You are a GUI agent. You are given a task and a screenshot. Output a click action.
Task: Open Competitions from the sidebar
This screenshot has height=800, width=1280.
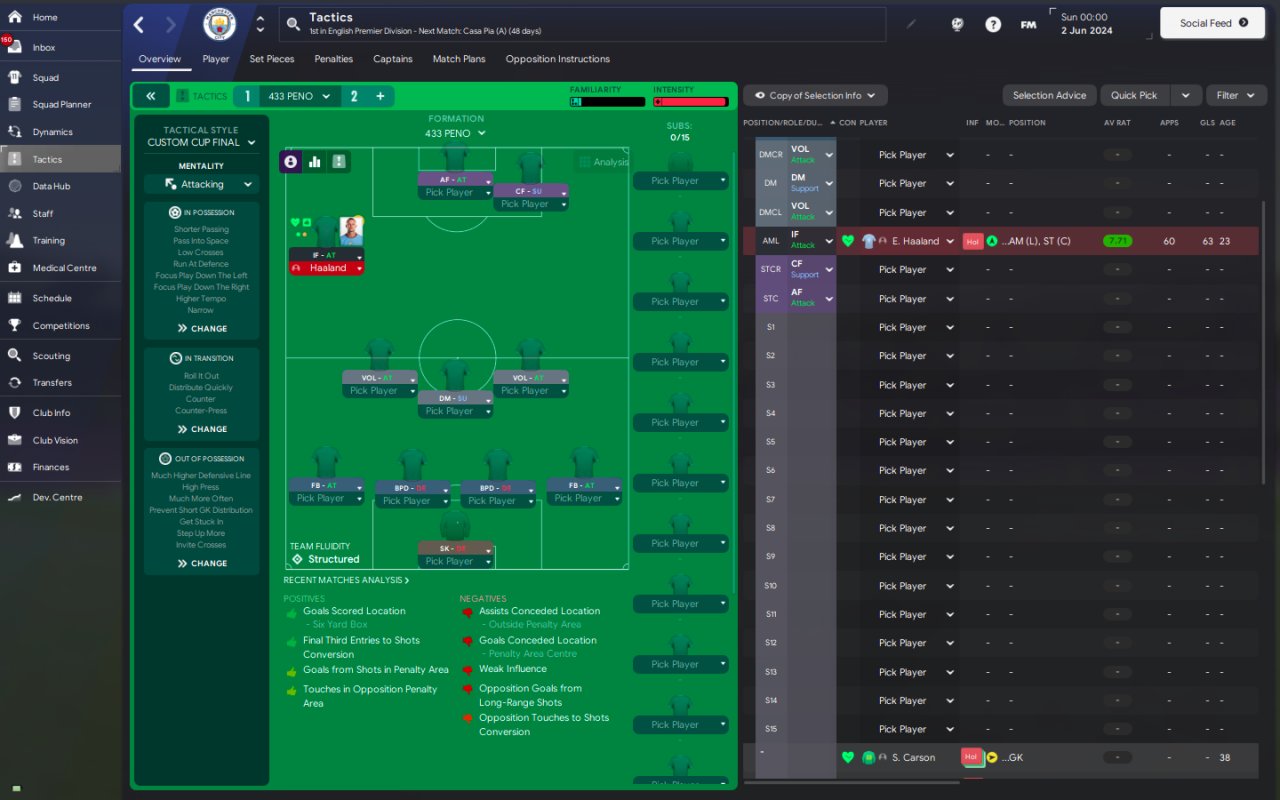pyautogui.click(x=60, y=325)
